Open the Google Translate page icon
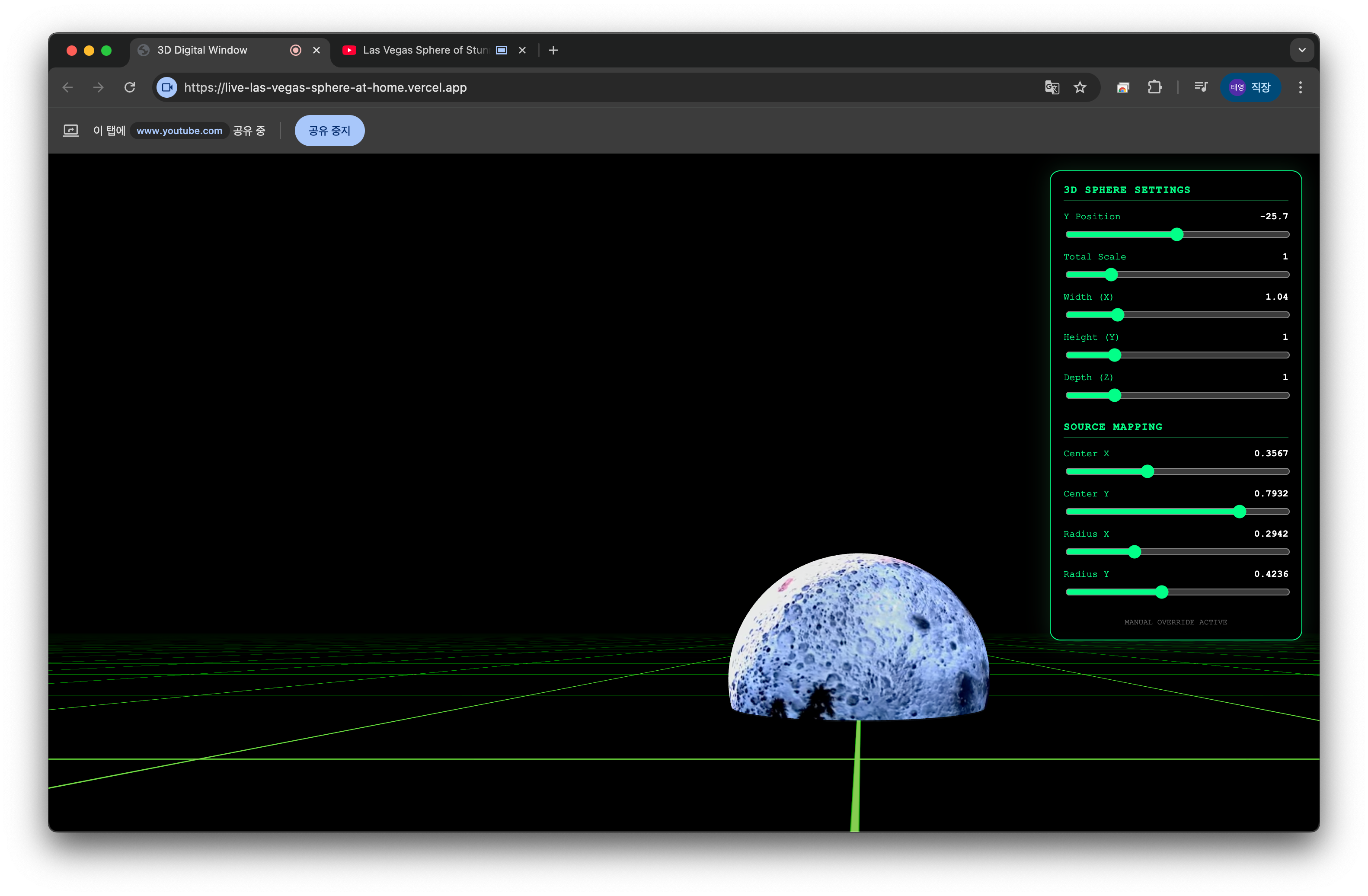 [x=1051, y=87]
